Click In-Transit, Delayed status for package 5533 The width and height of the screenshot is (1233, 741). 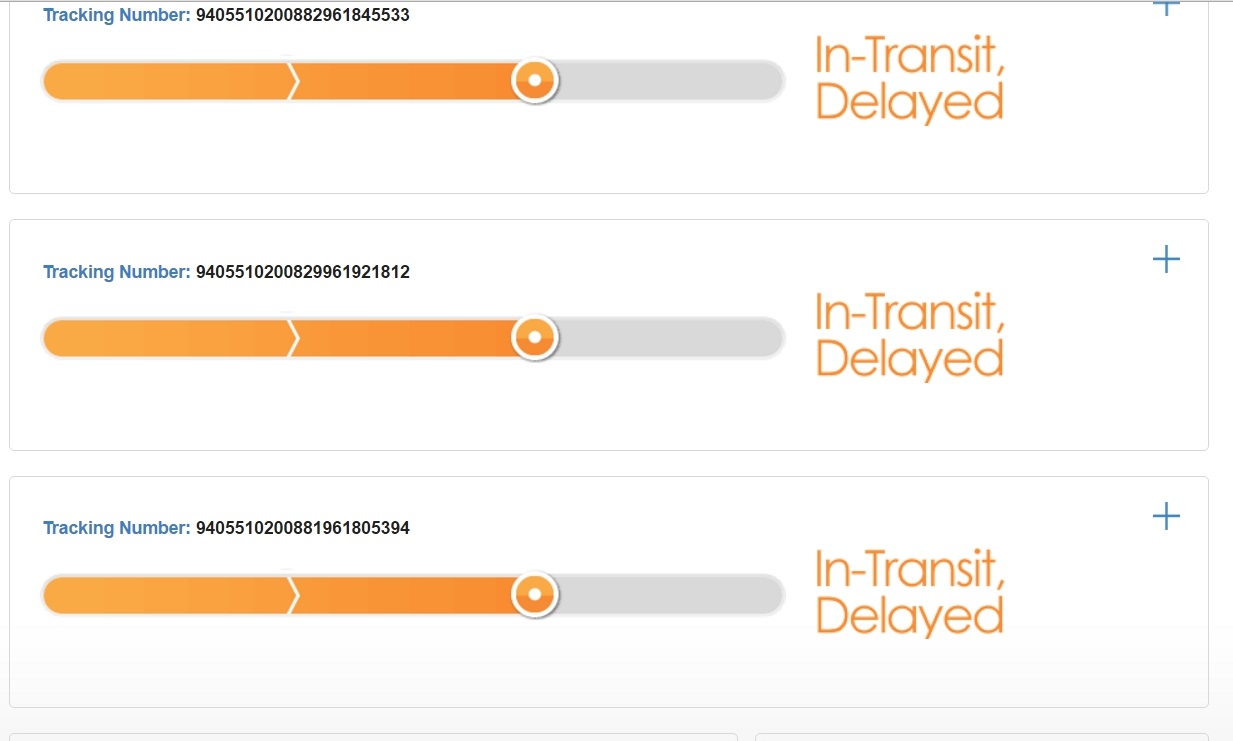pos(910,79)
